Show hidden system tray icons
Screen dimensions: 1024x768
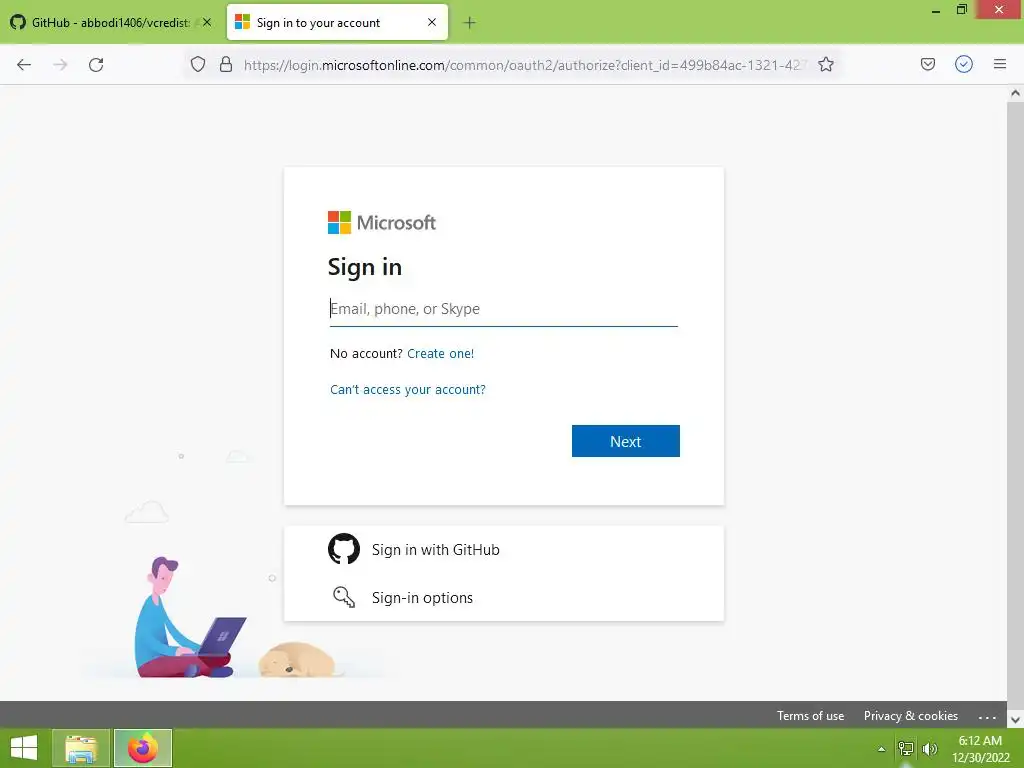[882, 749]
